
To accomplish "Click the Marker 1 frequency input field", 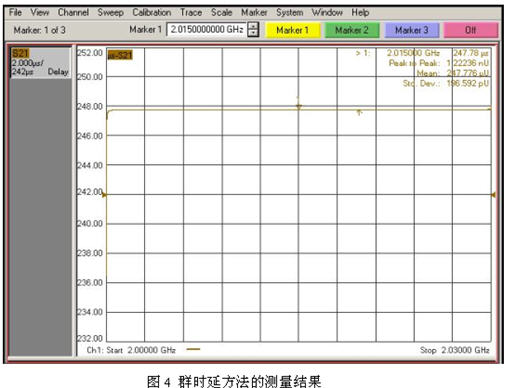I will 206,29.
